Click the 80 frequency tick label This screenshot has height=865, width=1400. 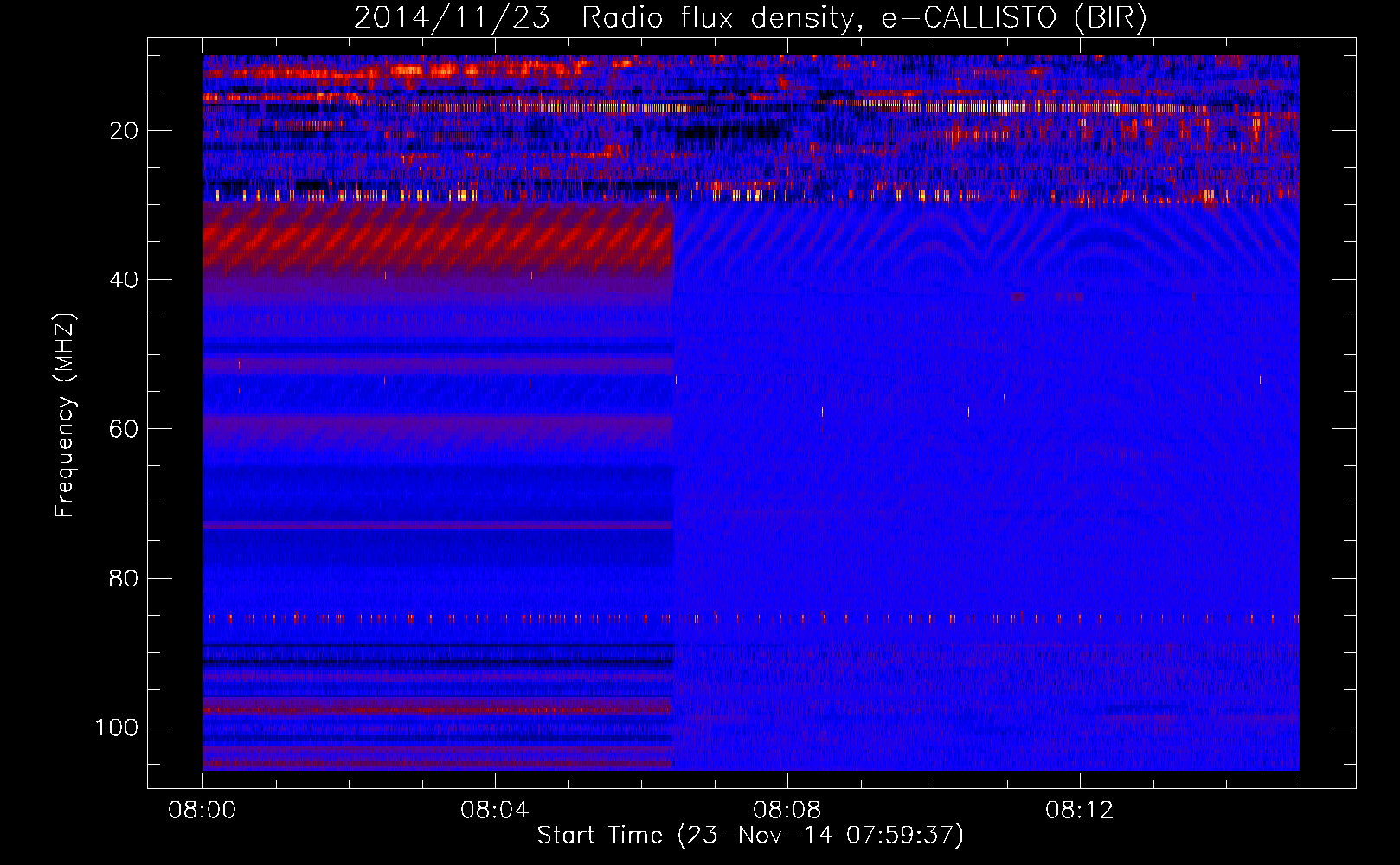[x=124, y=579]
